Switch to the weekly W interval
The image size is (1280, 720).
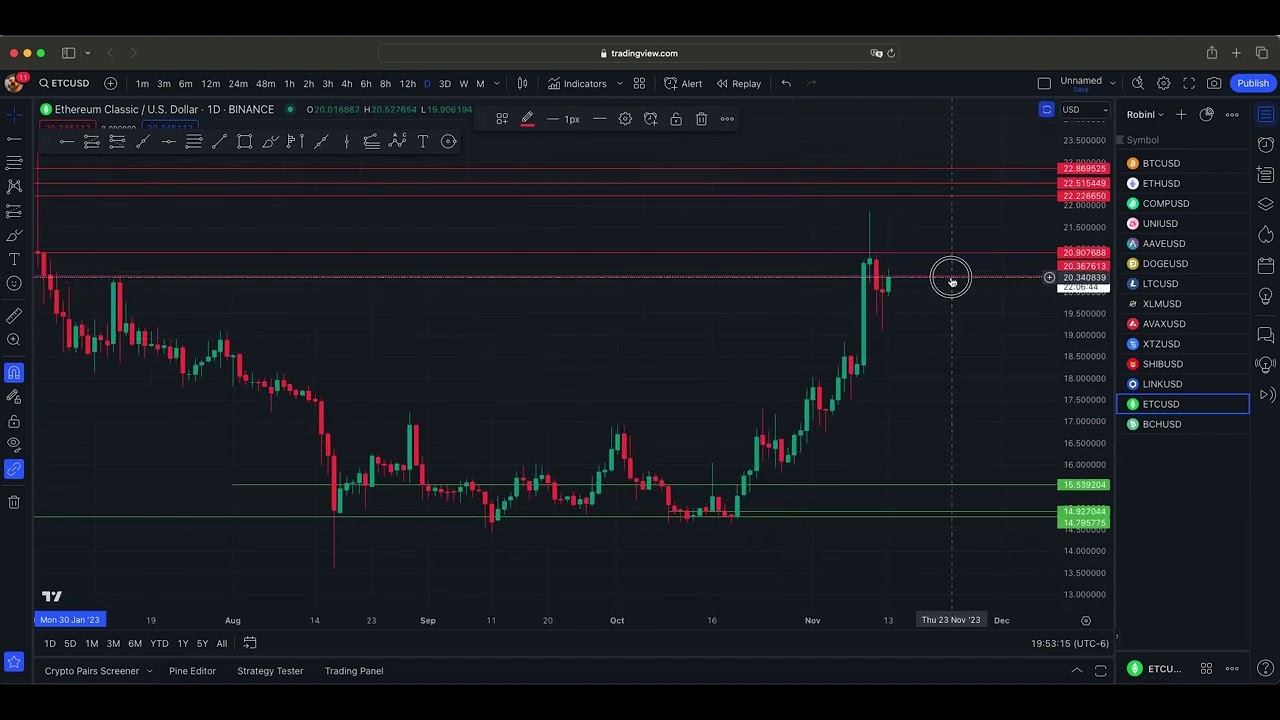(x=463, y=83)
